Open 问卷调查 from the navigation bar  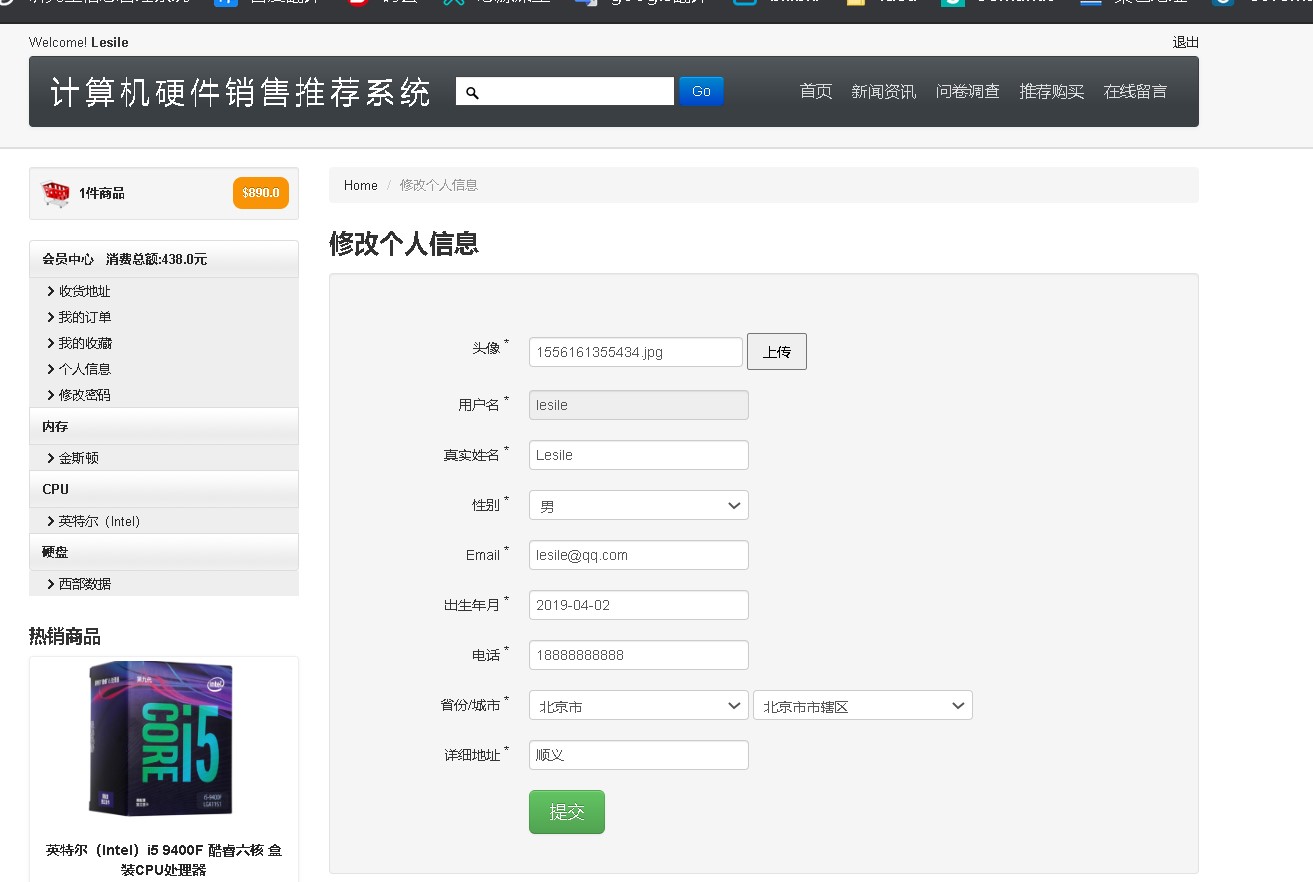(x=967, y=92)
